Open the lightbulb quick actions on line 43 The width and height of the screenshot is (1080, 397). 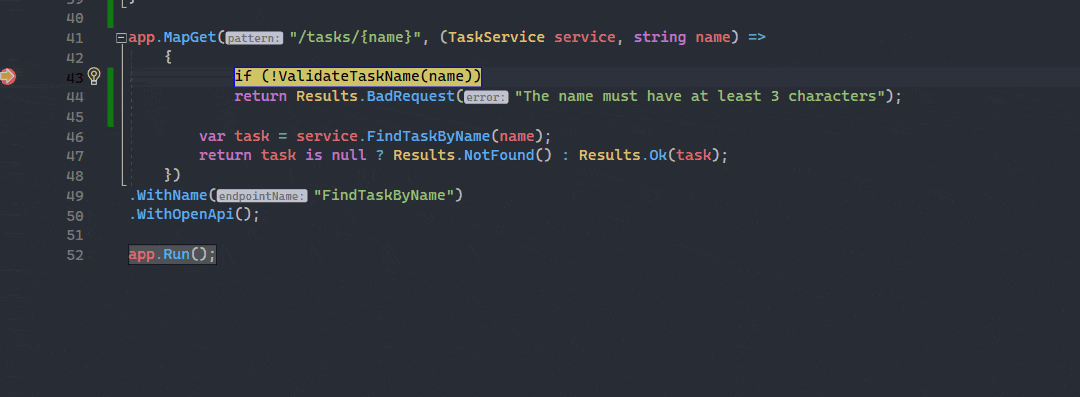pyautogui.click(x=94, y=76)
